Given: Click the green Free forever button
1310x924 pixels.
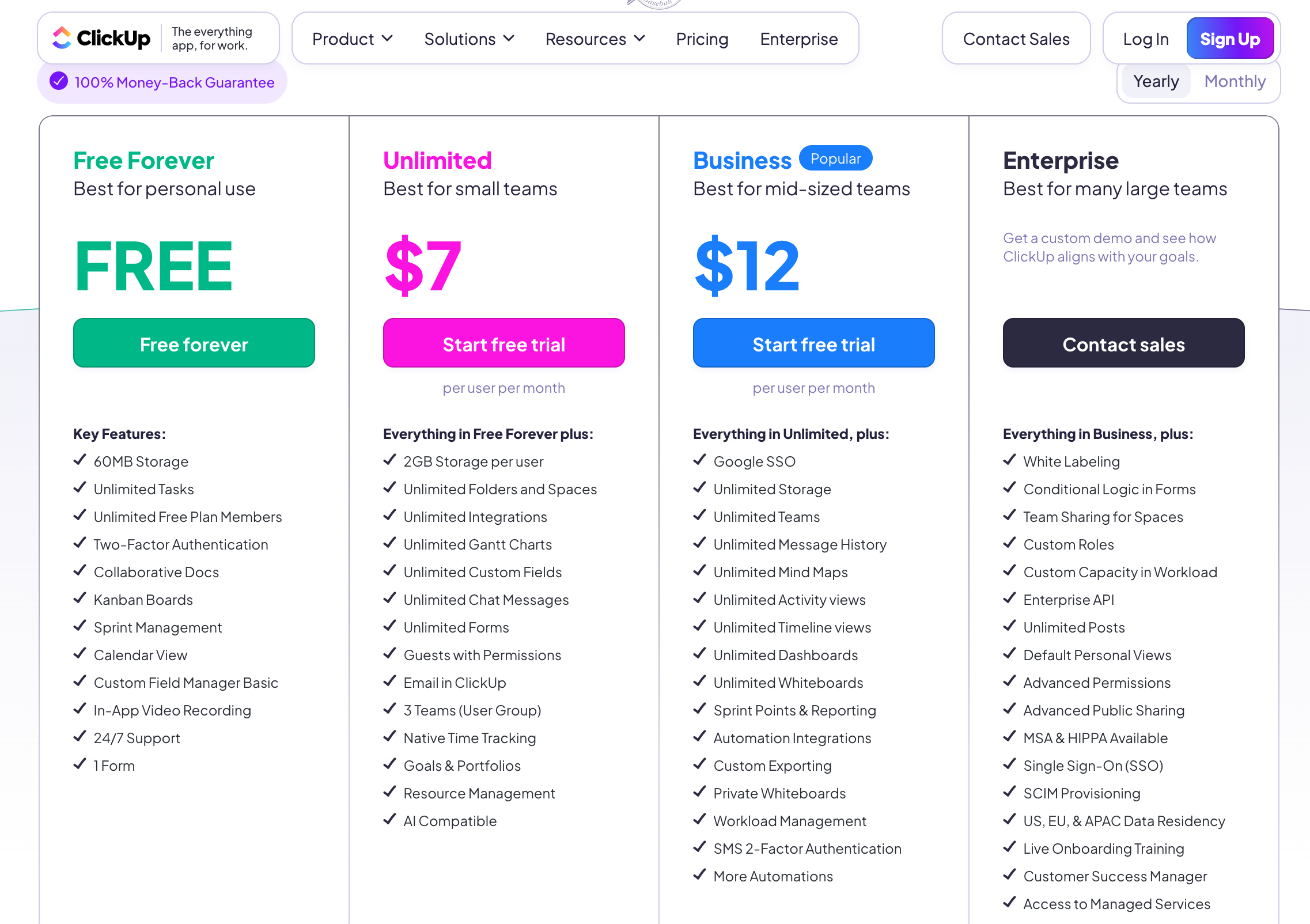Looking at the screenshot, I should [x=194, y=343].
